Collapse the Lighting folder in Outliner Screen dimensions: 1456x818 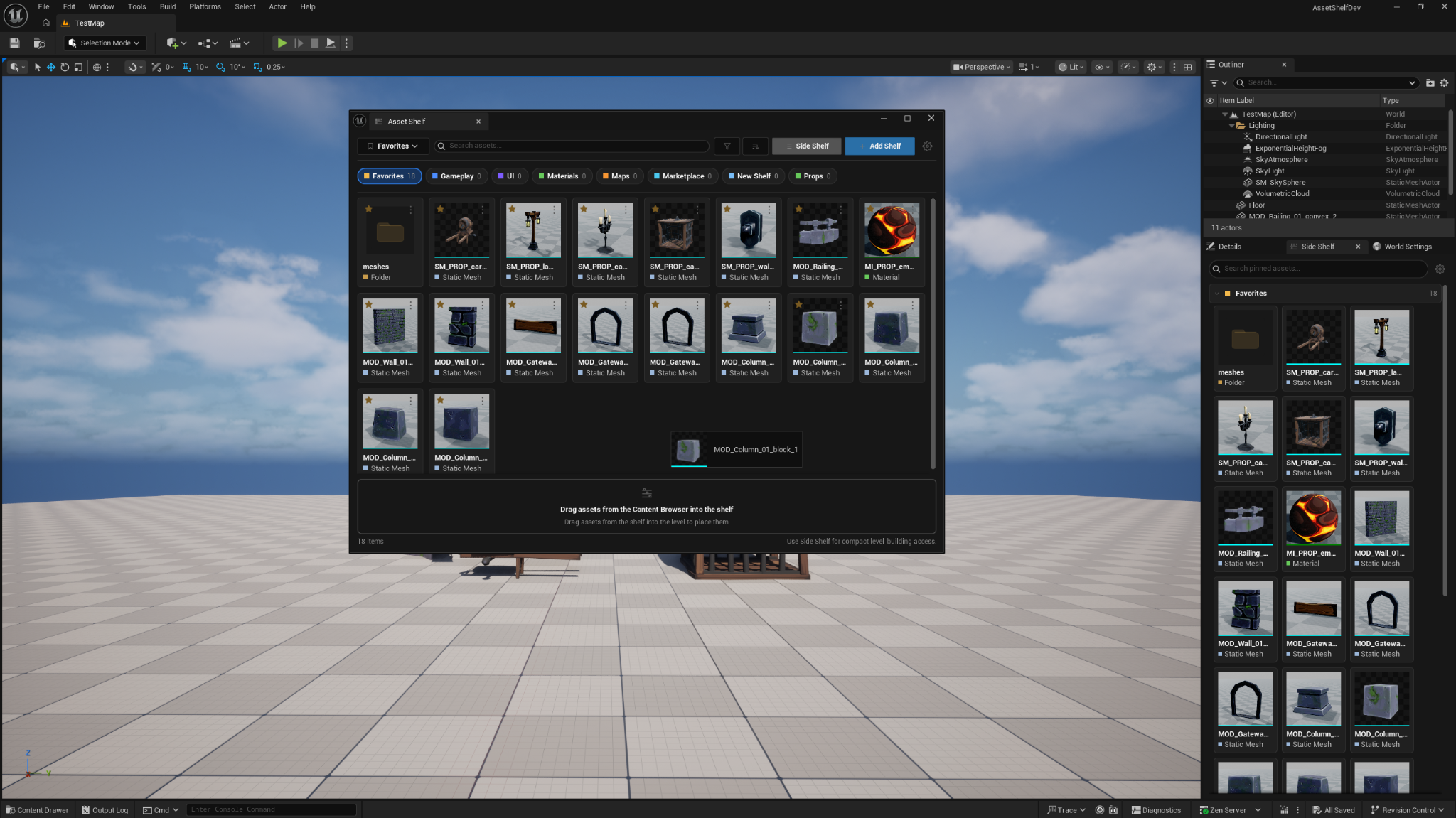coord(1231,126)
